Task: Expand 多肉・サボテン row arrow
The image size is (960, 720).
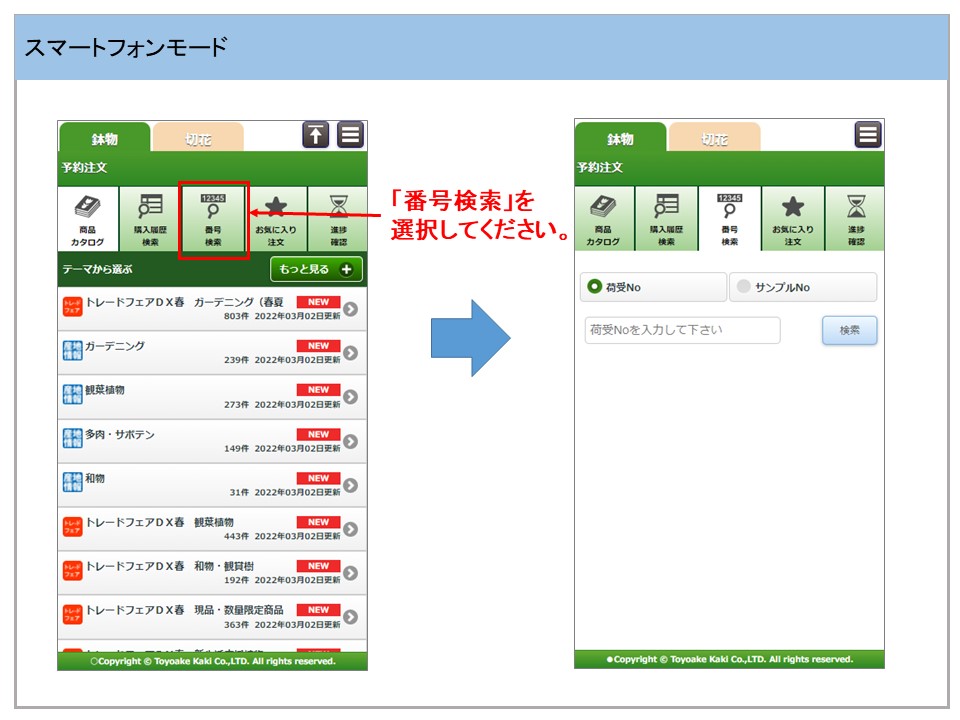Action: (x=350, y=442)
